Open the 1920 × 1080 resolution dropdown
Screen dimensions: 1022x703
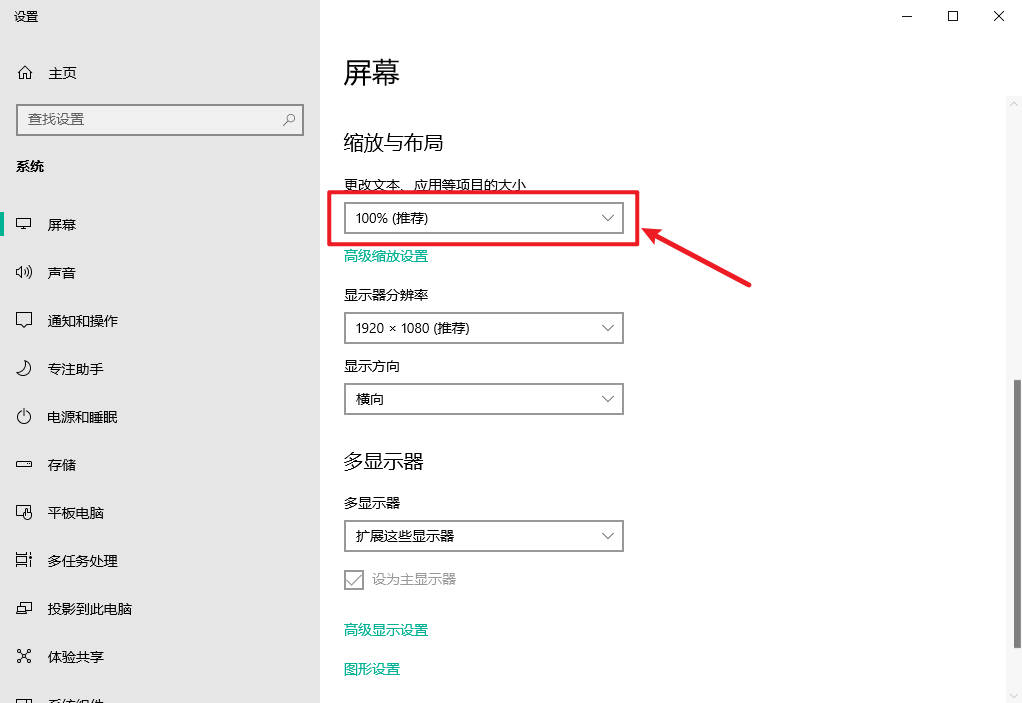pos(484,328)
